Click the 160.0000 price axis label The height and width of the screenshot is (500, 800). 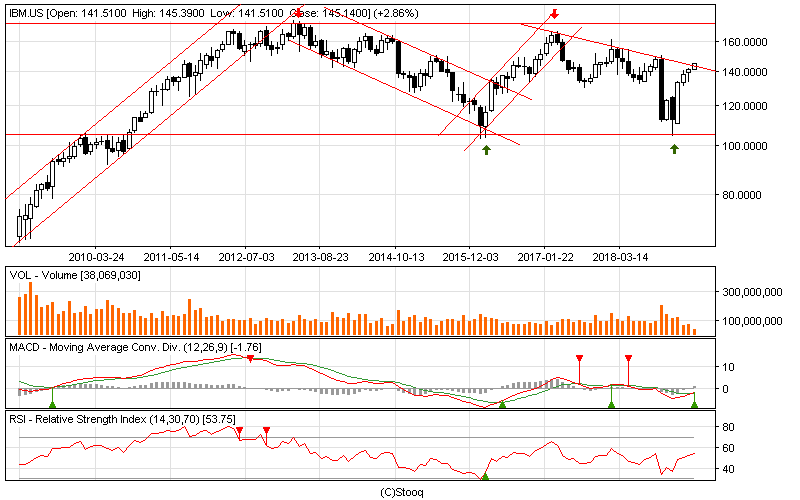744,42
